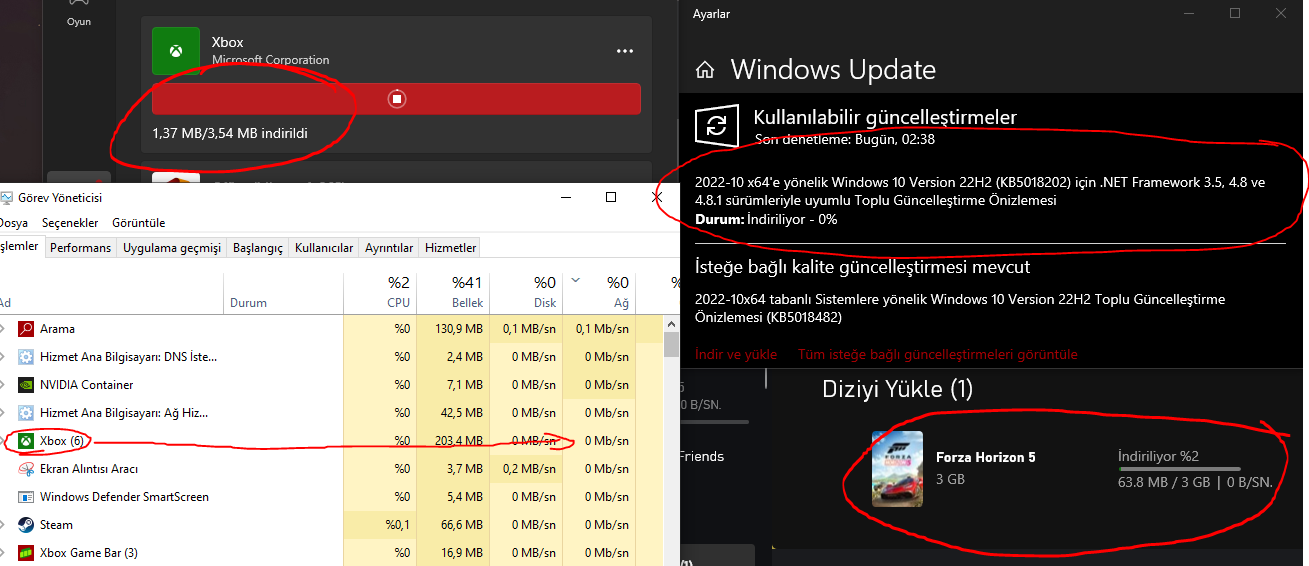Click the Diziyi Yükle (1) heading
This screenshot has width=1309, height=566.
(897, 389)
